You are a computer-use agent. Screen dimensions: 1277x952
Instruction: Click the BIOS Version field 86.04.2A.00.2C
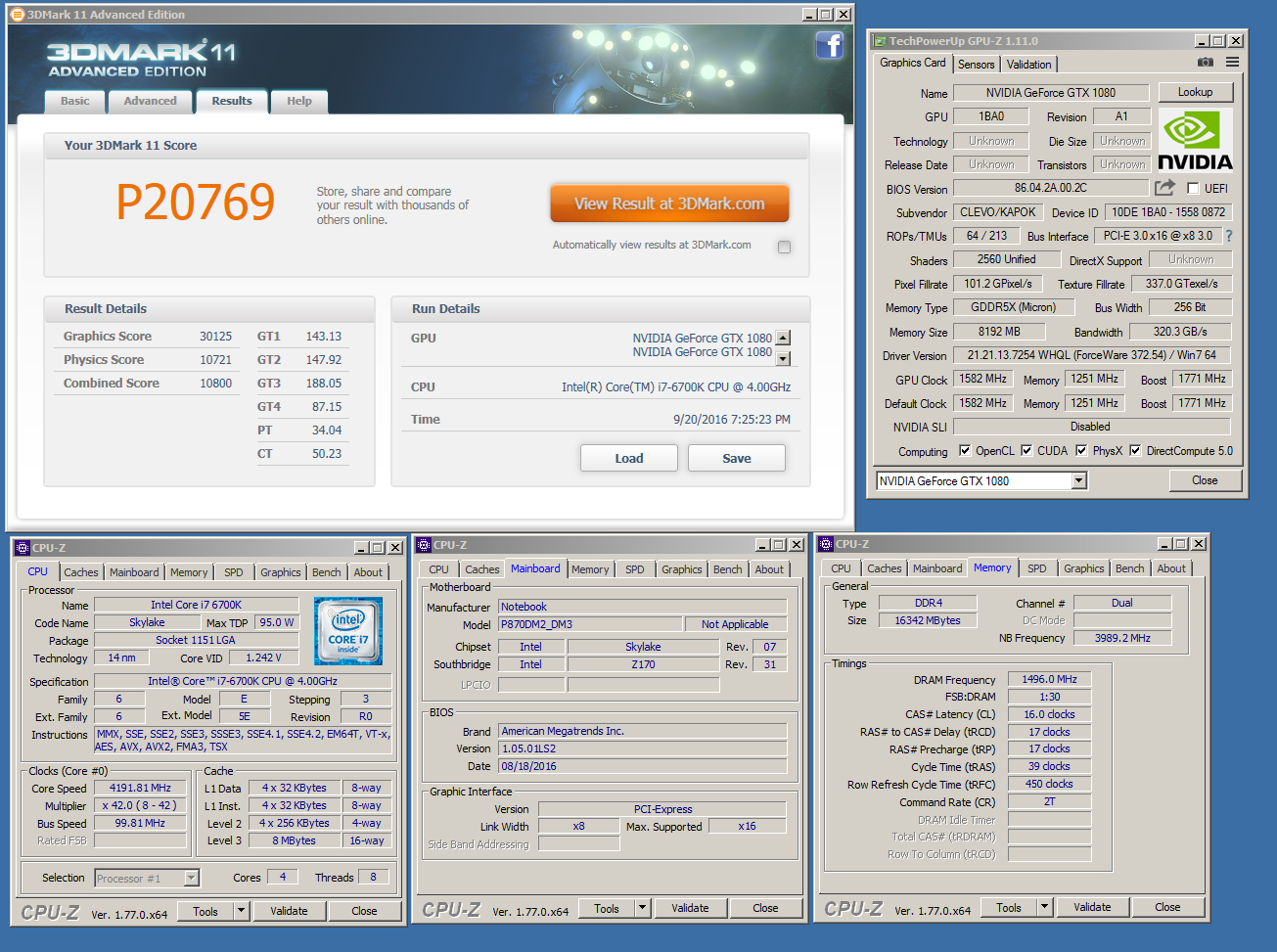(1051, 188)
